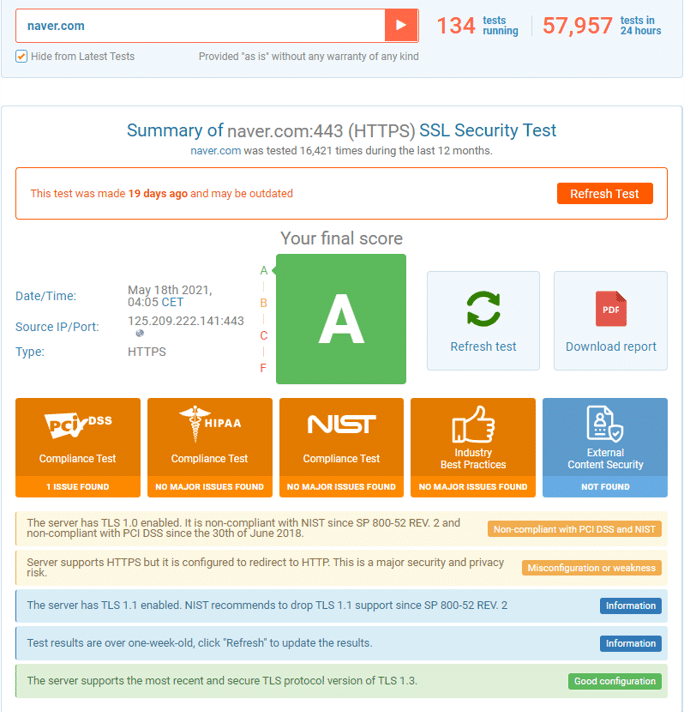The width and height of the screenshot is (684, 712).
Task: Click the green A score box
Action: tap(341, 319)
